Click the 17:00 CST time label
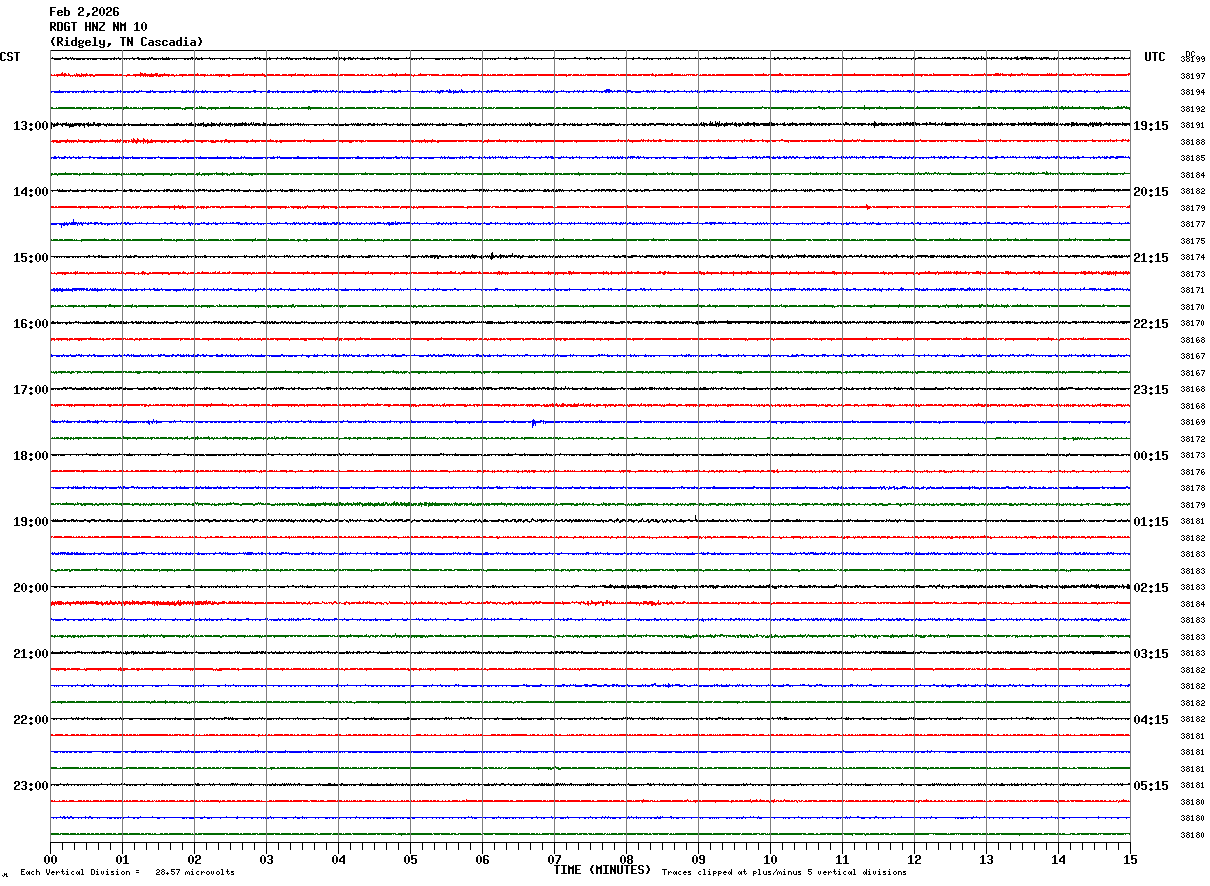The image size is (1210, 886). [x=30, y=390]
